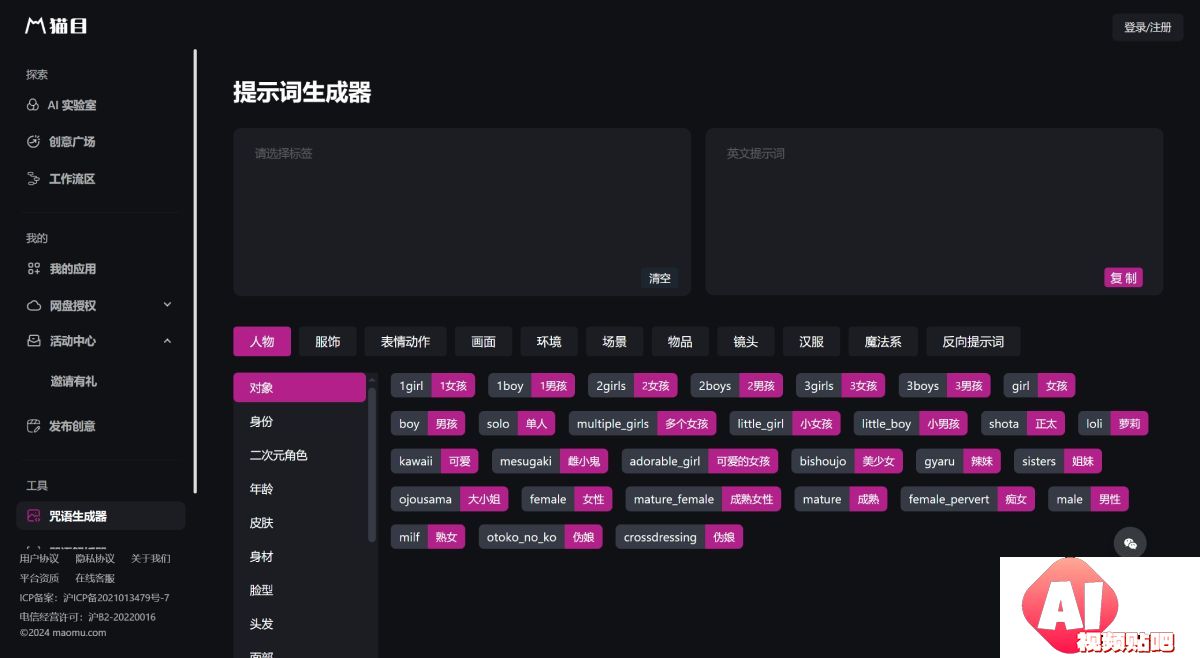
Task: Add the 3boys 3男孩 tag
Action: click(x=944, y=385)
